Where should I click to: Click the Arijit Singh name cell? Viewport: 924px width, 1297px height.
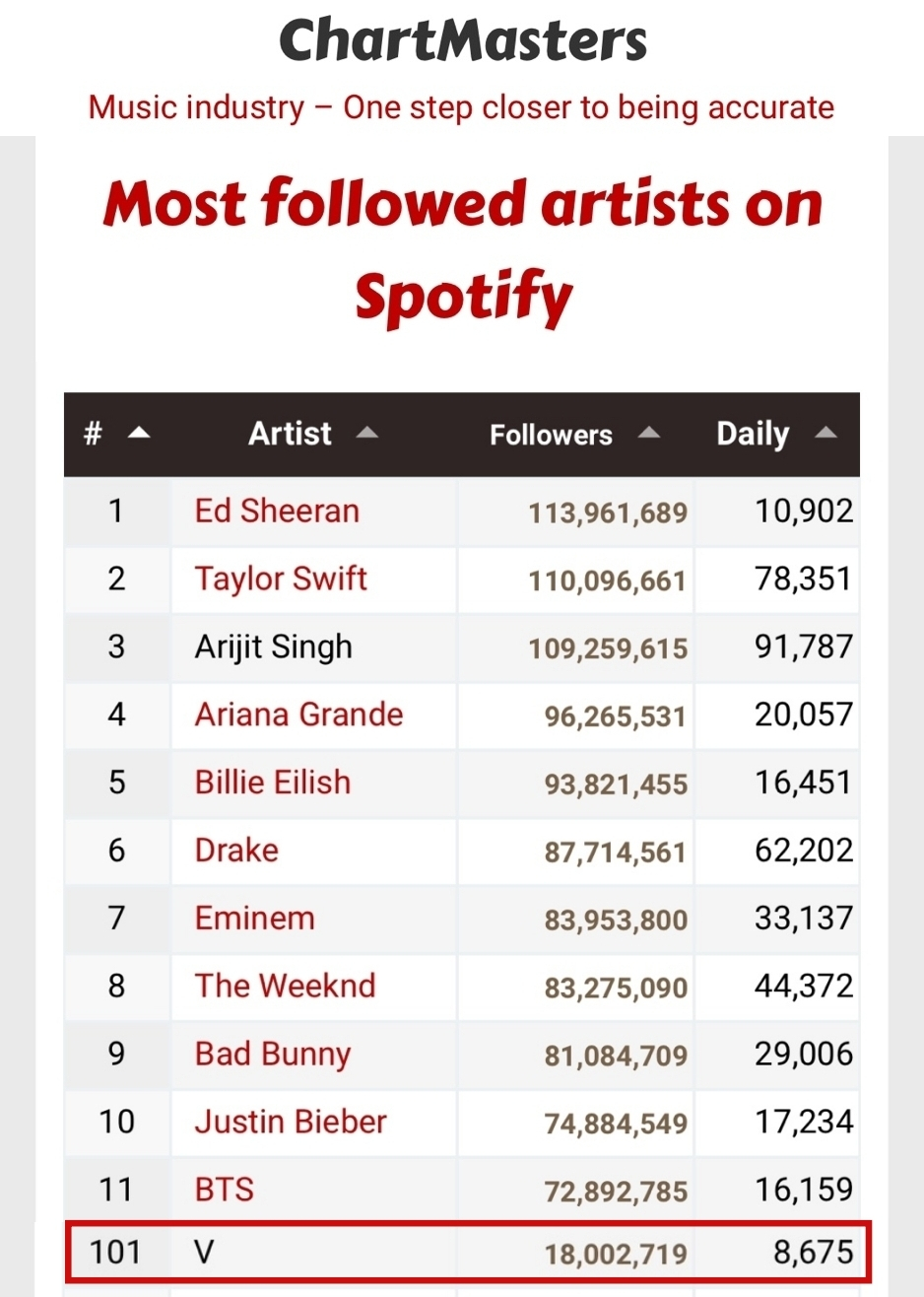coord(313,647)
